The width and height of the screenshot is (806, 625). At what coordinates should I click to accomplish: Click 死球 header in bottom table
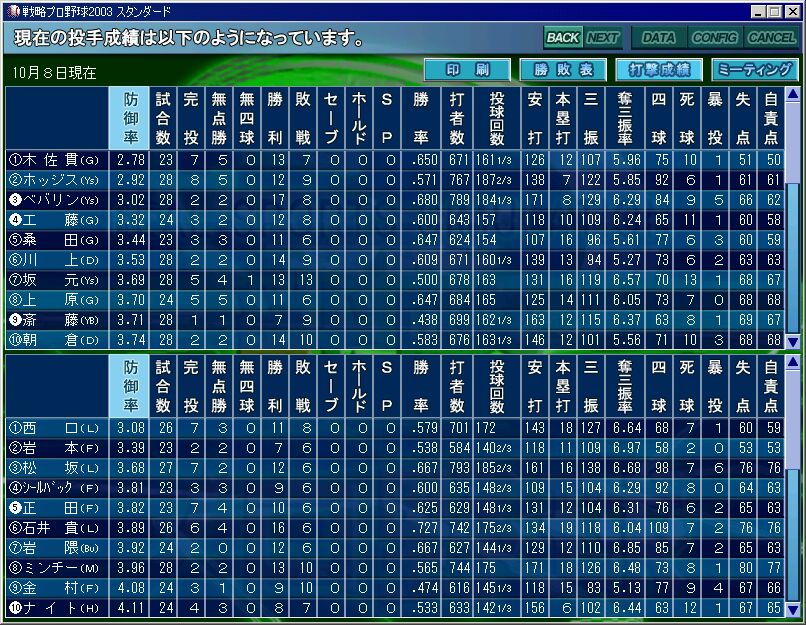click(x=687, y=387)
